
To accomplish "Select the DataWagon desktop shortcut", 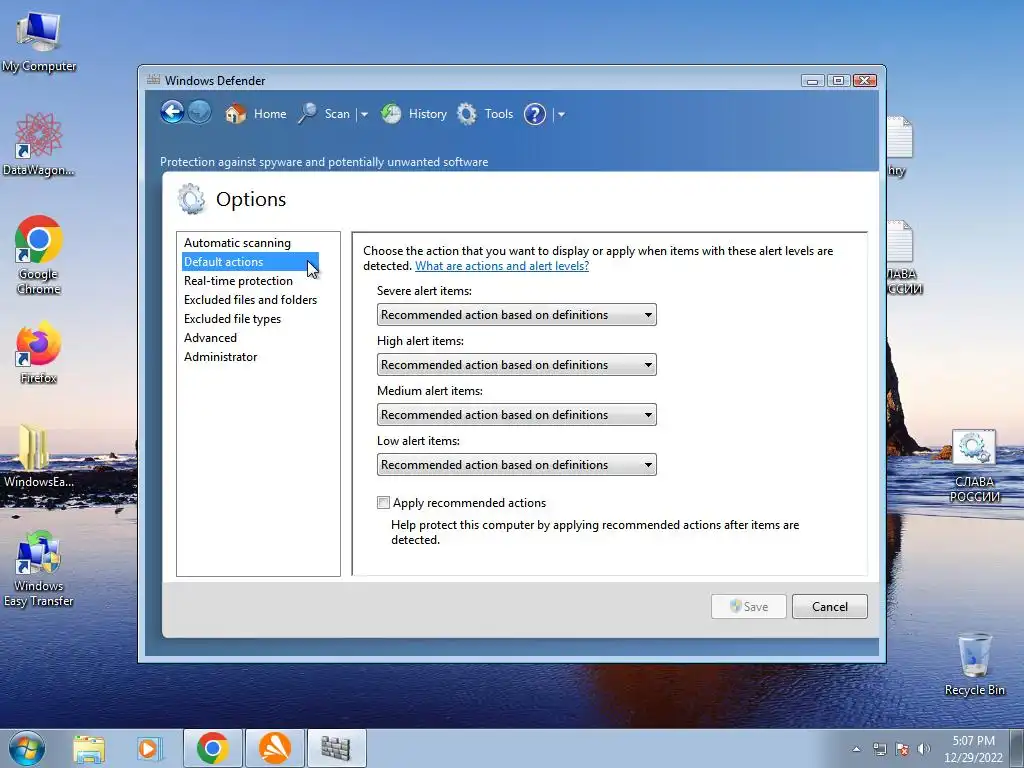I will [39, 144].
